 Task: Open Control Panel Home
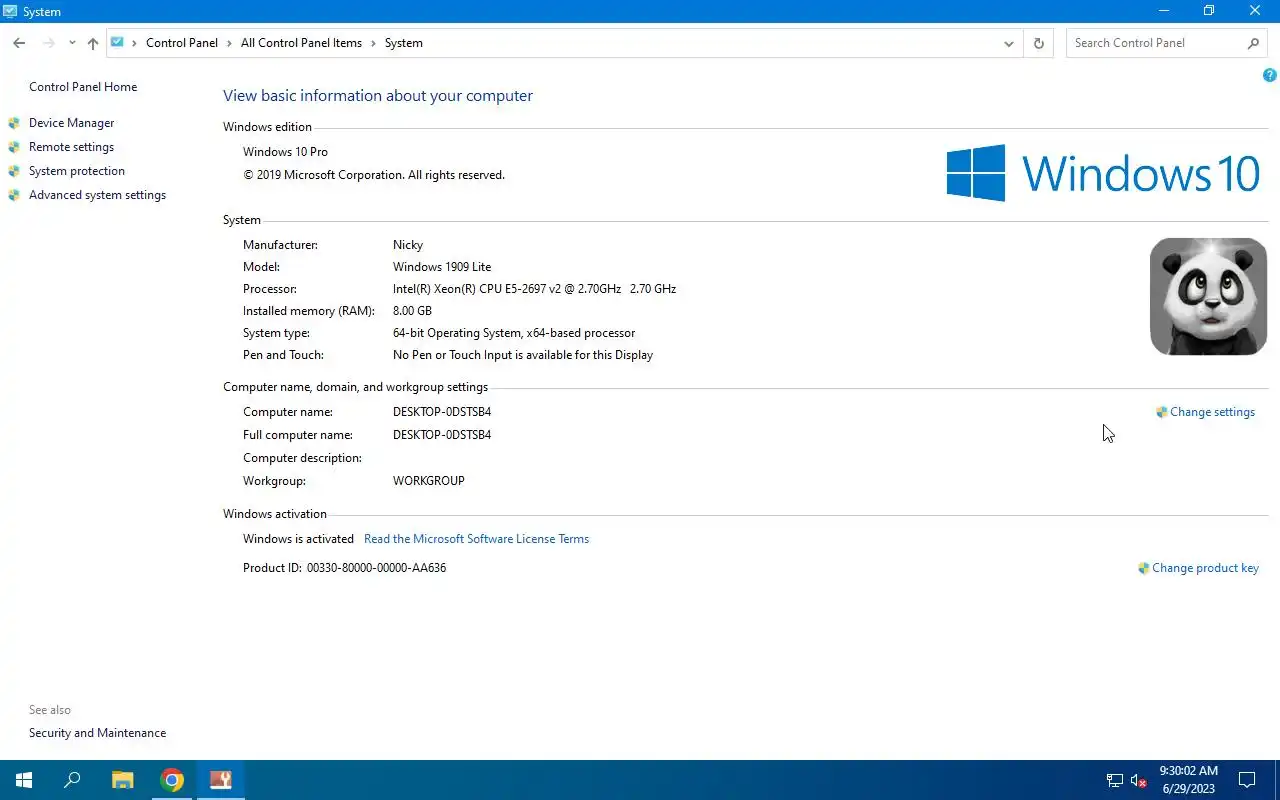[83, 87]
